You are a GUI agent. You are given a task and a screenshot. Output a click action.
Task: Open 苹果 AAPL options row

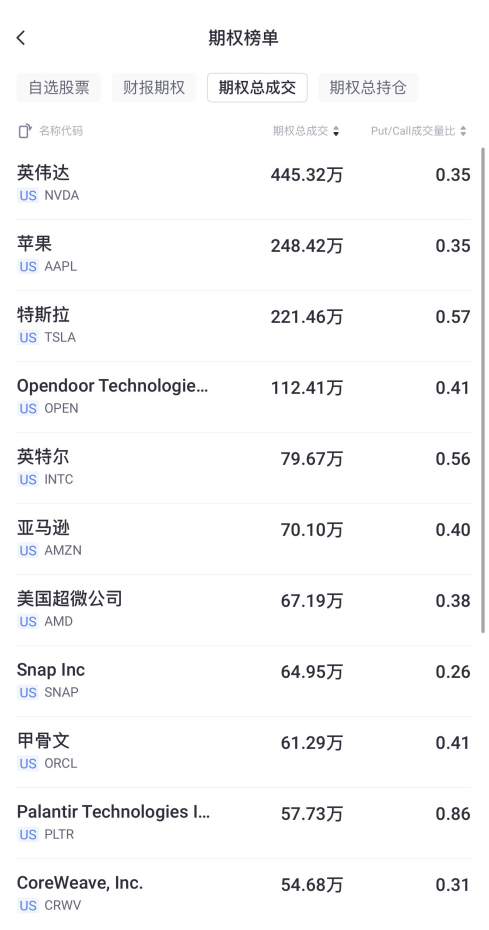244,255
